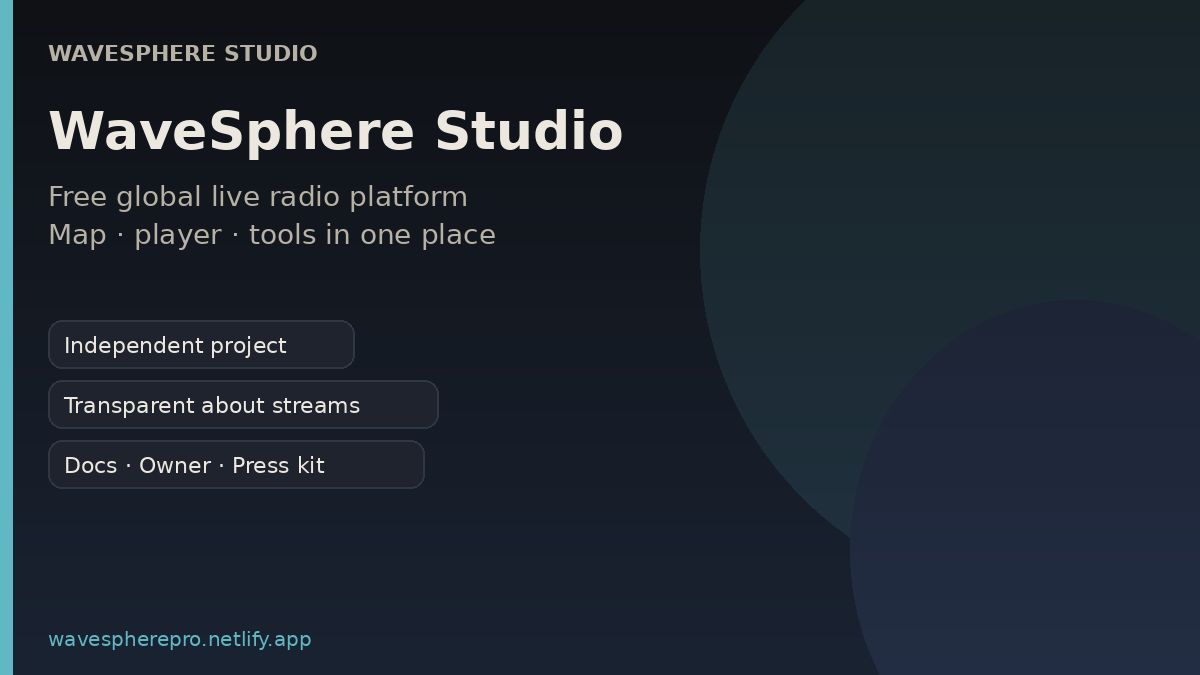Viewport: 1200px width, 675px height.
Task: Click the "Map · player · tools in one place" line
Action: tap(272, 235)
